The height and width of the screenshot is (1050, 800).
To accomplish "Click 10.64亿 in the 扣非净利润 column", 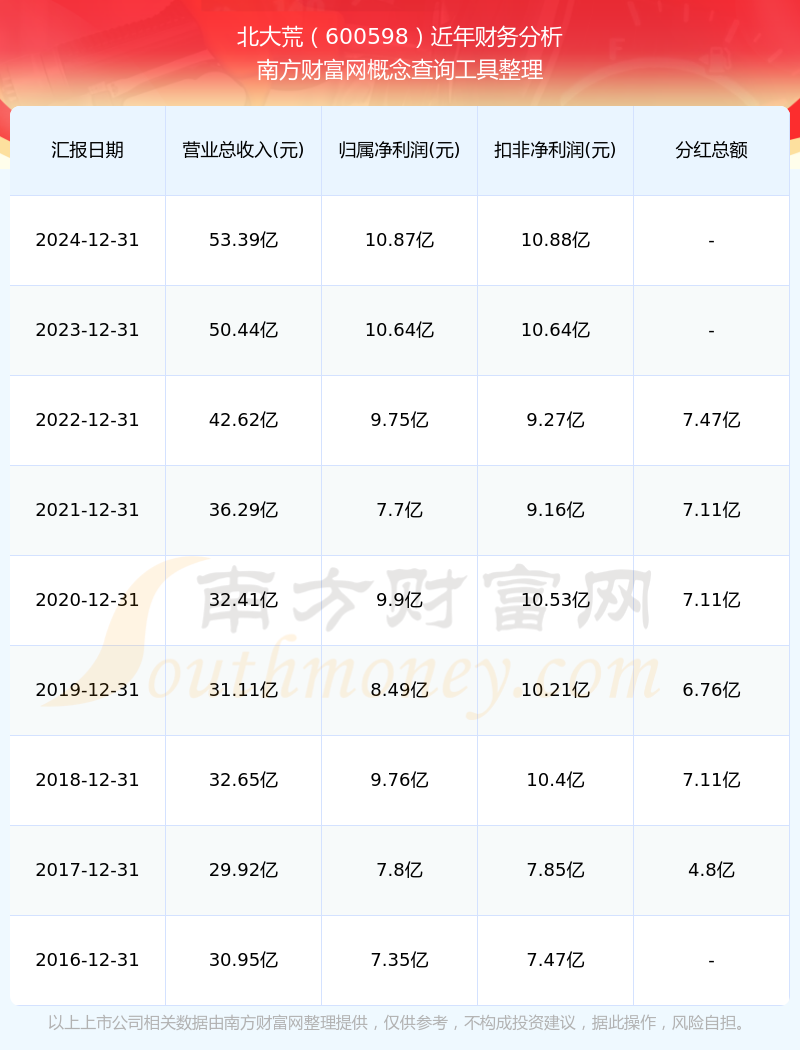I will [556, 330].
